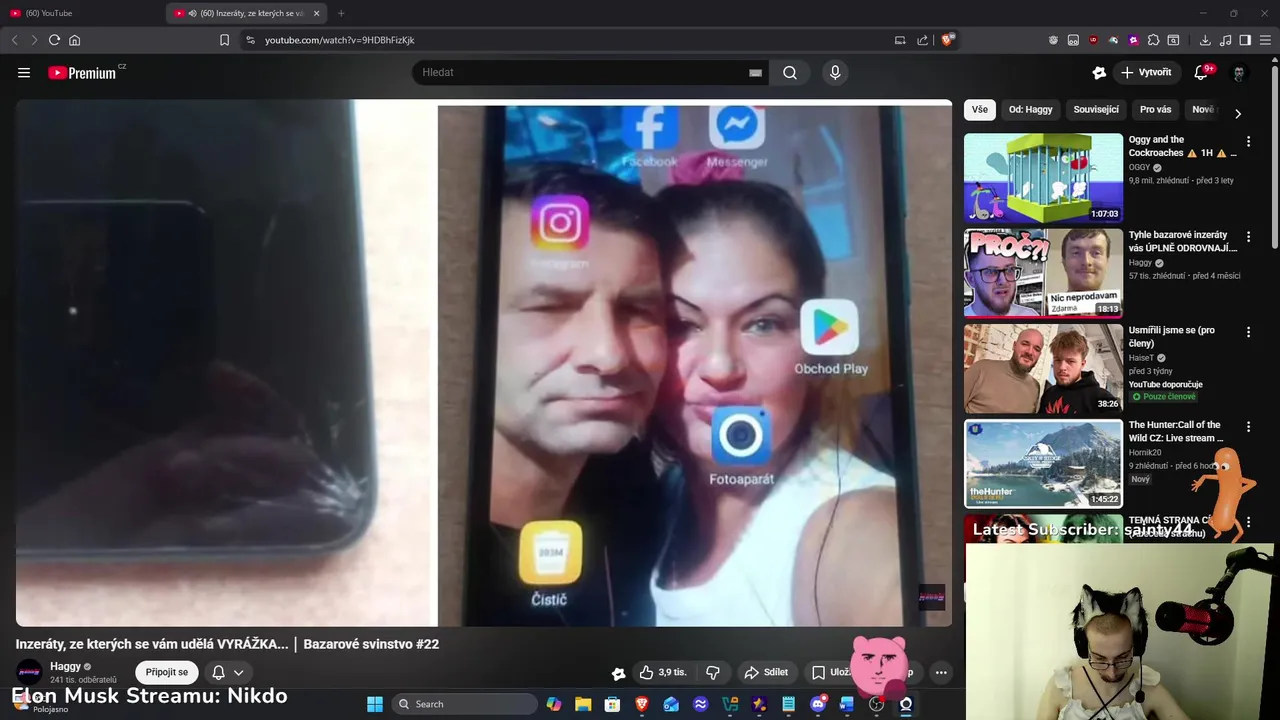Open the extensions puzzle-piece menu
The width and height of the screenshot is (1280, 720).
pos(1153,40)
